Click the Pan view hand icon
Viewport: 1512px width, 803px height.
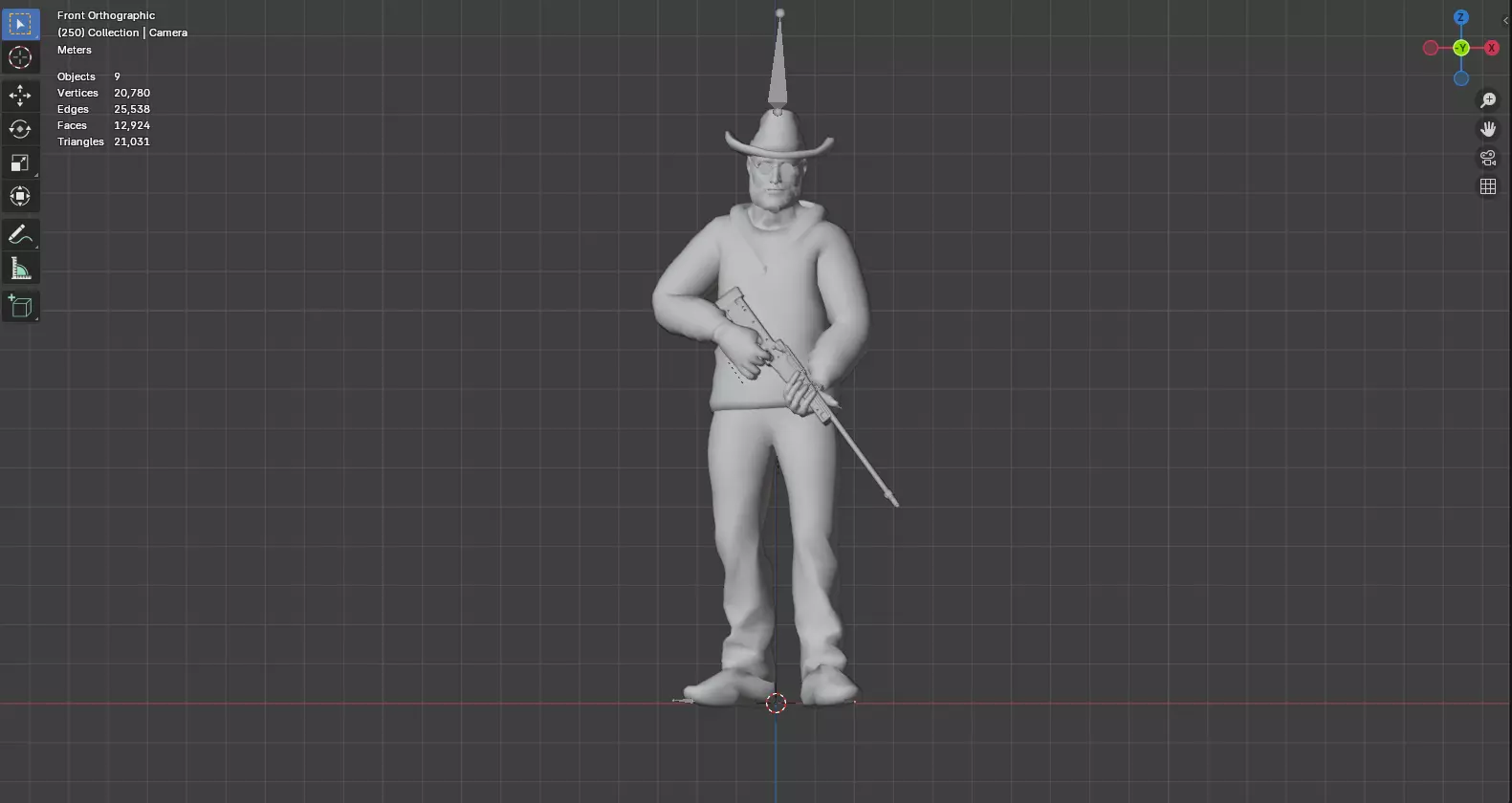point(1488,129)
